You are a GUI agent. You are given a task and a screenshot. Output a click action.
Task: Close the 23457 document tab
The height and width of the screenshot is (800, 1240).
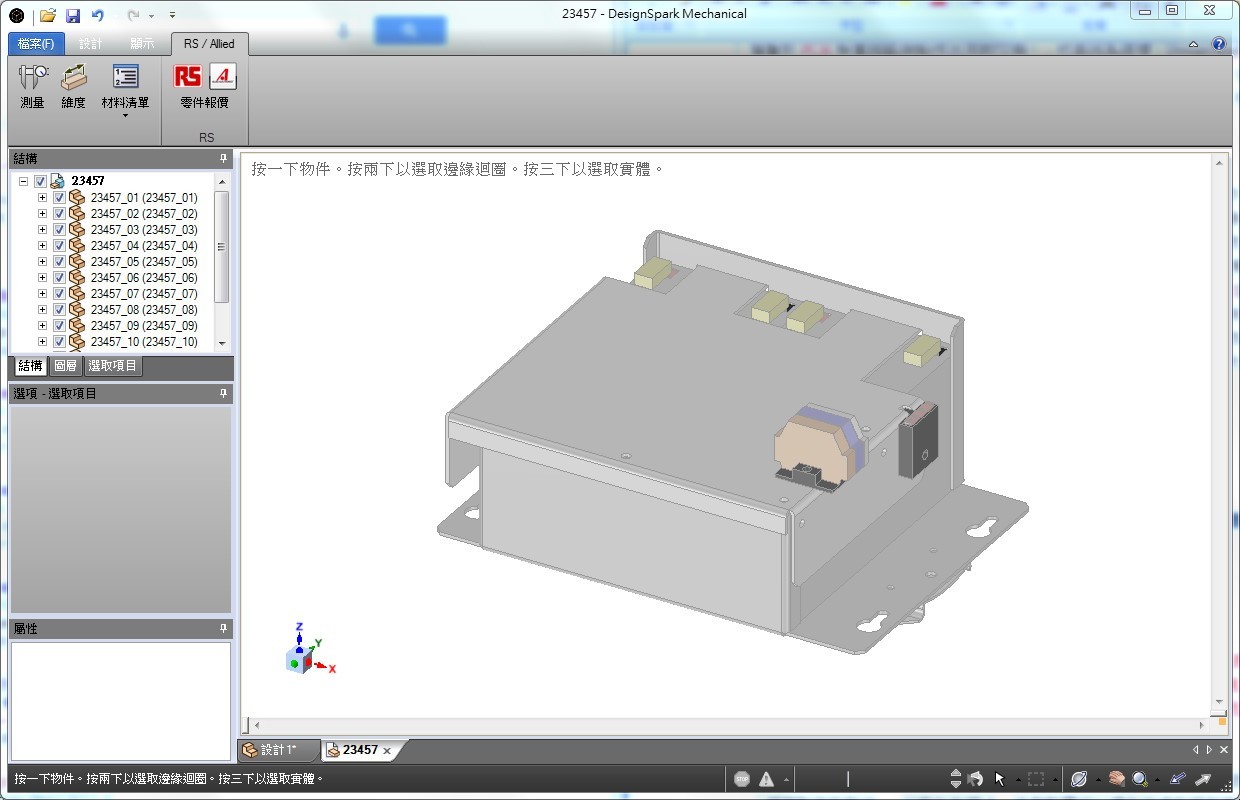(387, 751)
